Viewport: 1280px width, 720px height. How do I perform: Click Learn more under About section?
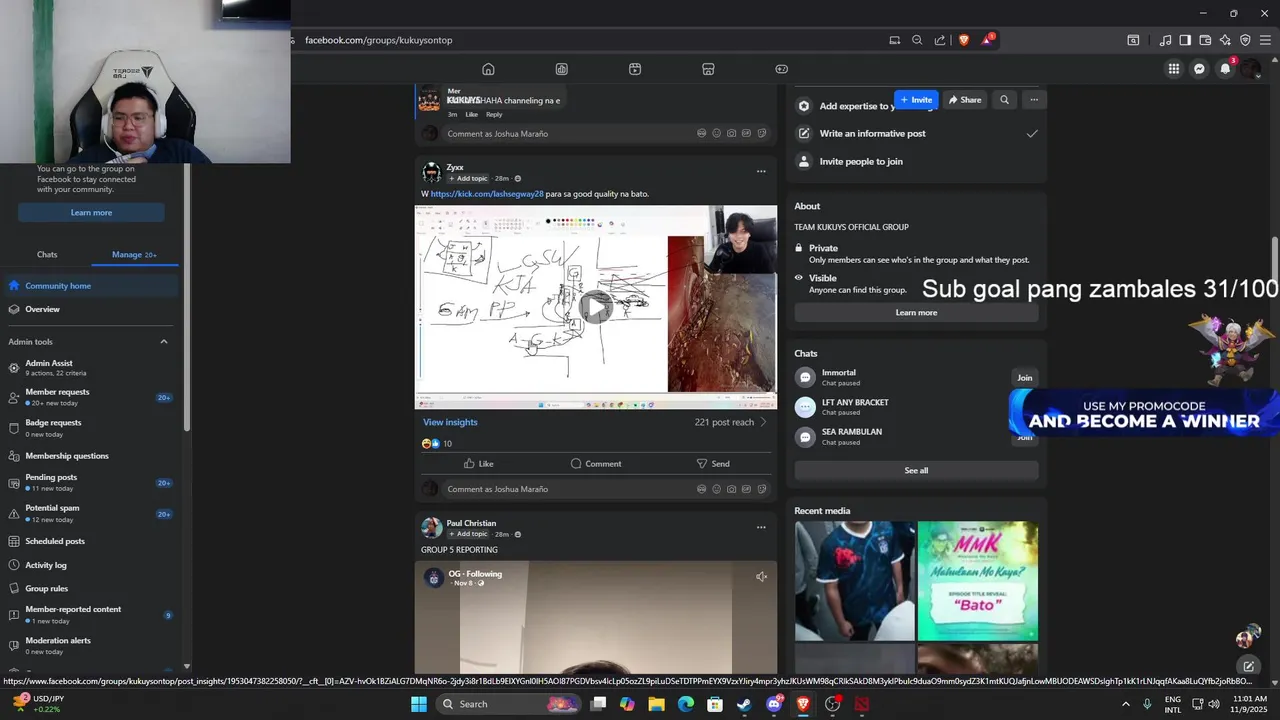point(916,312)
